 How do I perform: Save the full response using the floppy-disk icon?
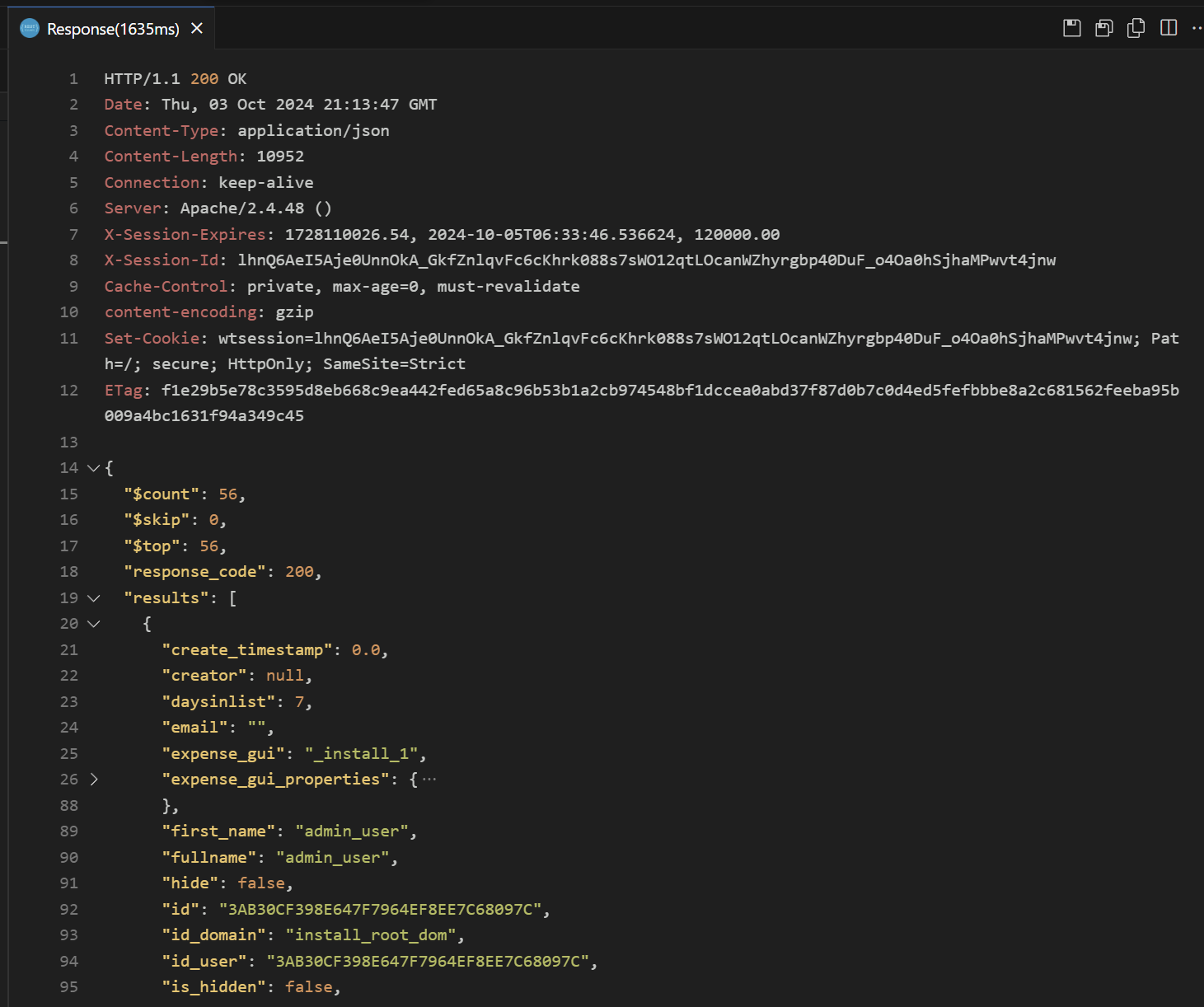click(1071, 28)
